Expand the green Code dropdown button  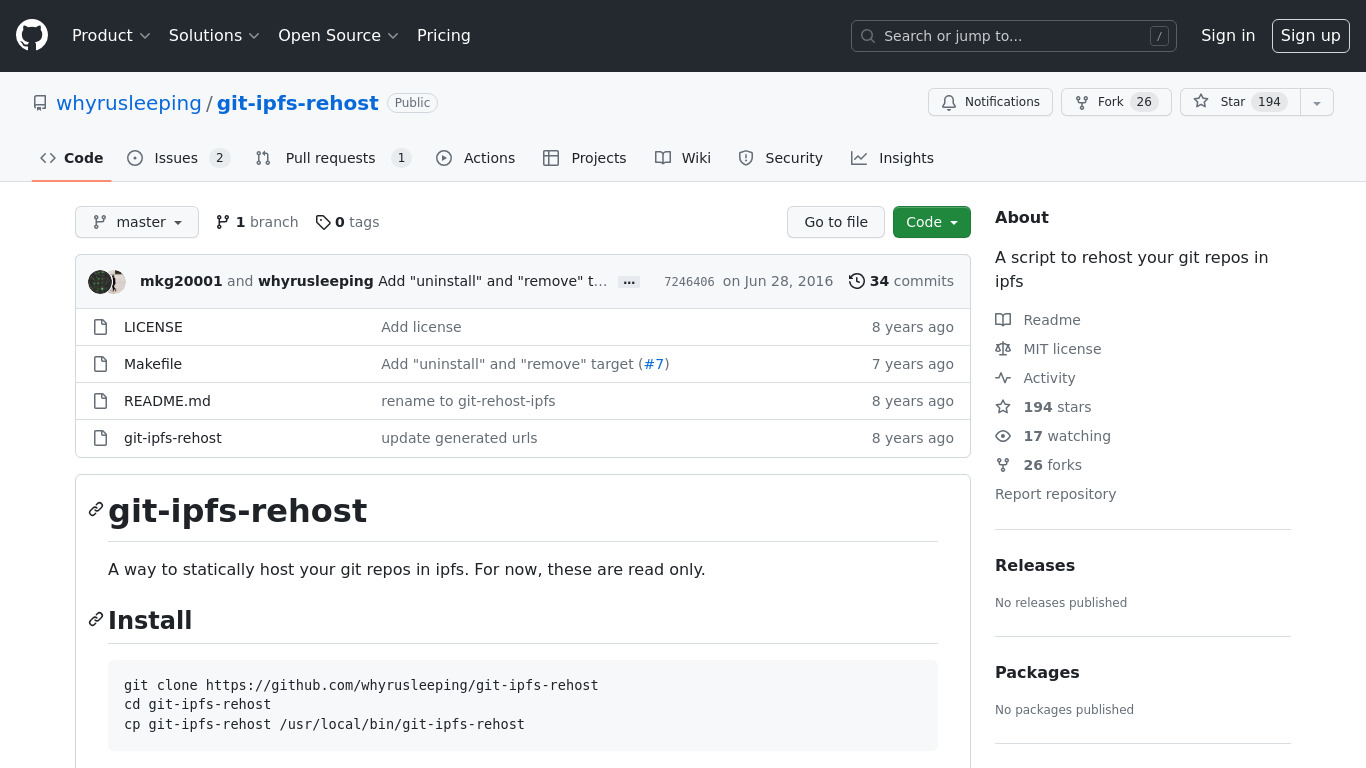click(x=931, y=222)
